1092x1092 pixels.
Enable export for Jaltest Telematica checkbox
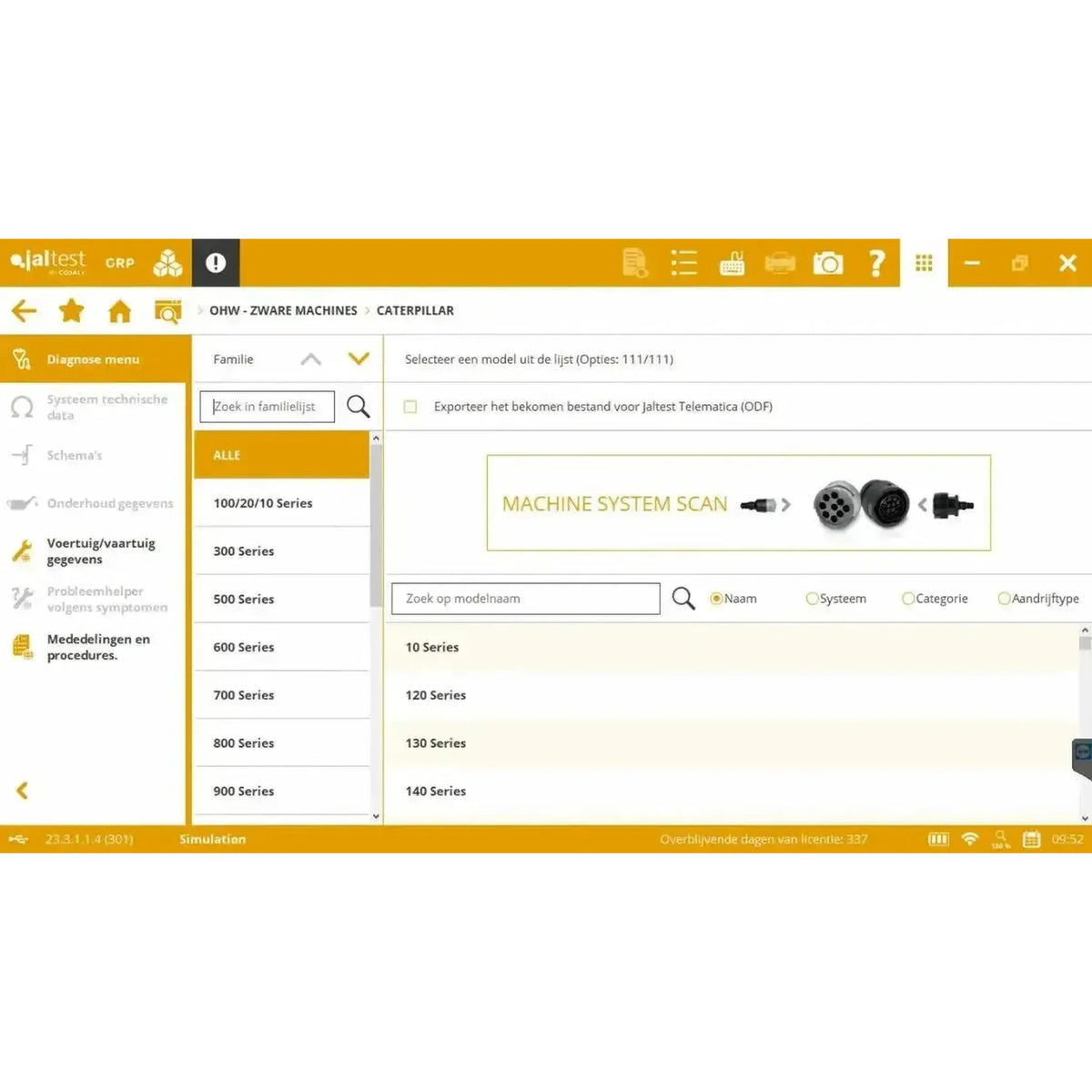(410, 407)
